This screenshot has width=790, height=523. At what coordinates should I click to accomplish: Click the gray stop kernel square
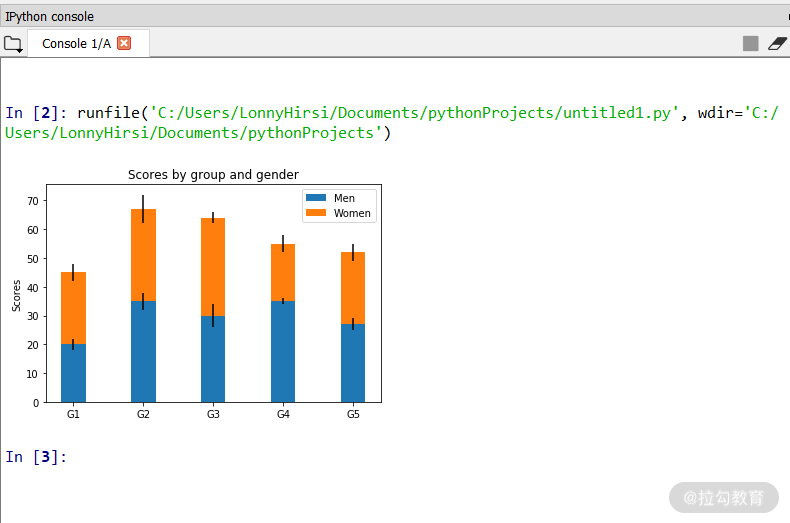750,43
